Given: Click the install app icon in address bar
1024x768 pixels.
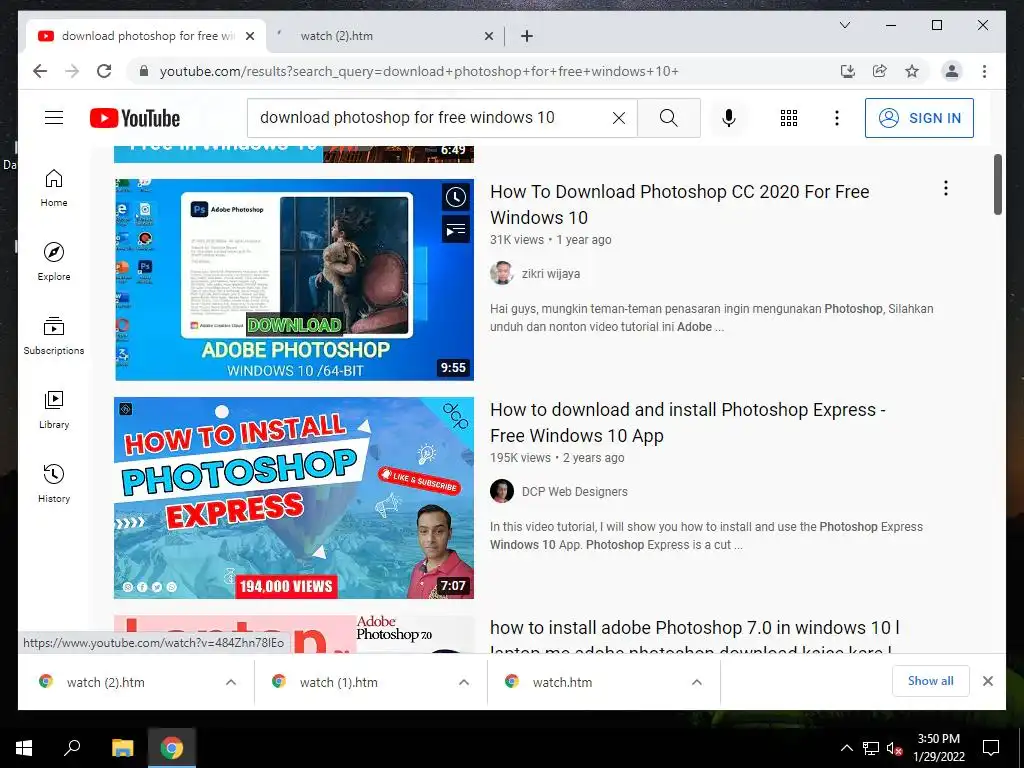Looking at the screenshot, I should click(847, 71).
